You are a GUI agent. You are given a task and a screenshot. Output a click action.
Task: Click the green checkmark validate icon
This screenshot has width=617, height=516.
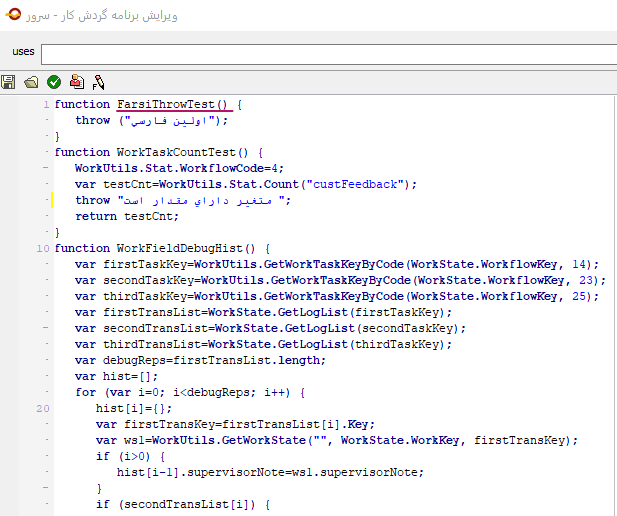pyautogui.click(x=54, y=82)
